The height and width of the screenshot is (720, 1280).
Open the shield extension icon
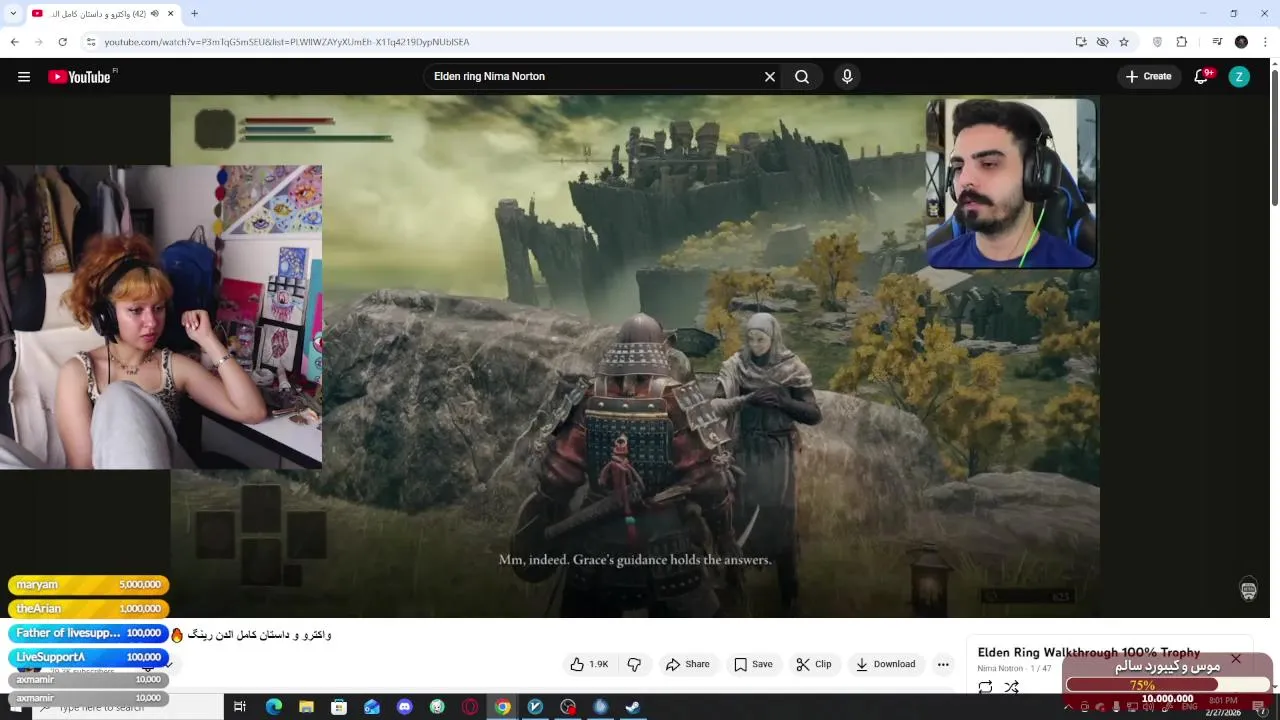1158,42
